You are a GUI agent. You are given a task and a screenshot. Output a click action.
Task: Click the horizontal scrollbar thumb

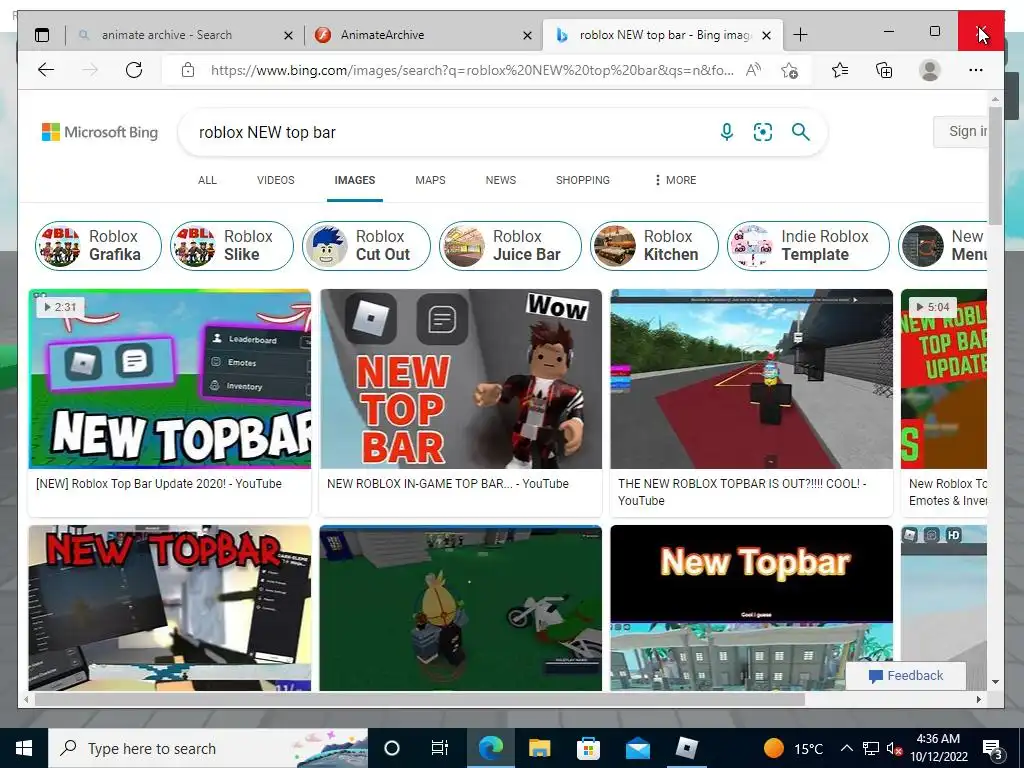click(x=419, y=699)
